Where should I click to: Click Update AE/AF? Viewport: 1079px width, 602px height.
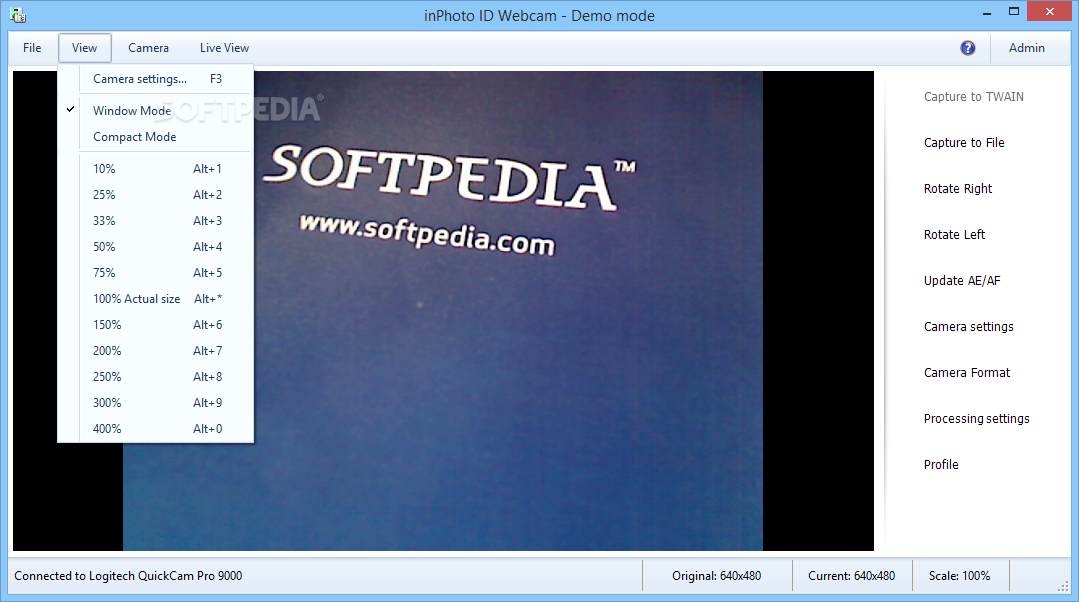961,281
